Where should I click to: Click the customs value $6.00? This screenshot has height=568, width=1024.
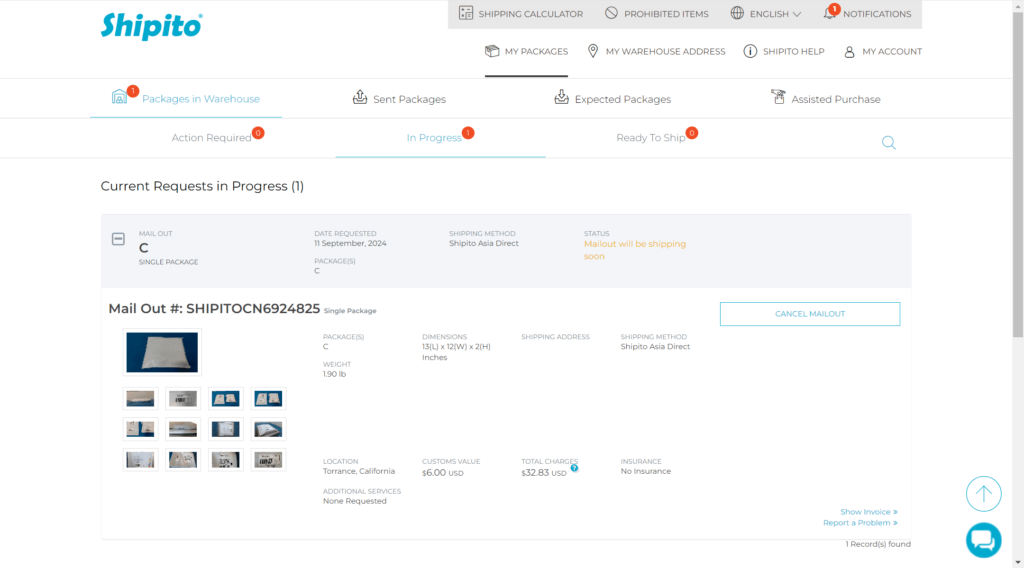[443, 473]
